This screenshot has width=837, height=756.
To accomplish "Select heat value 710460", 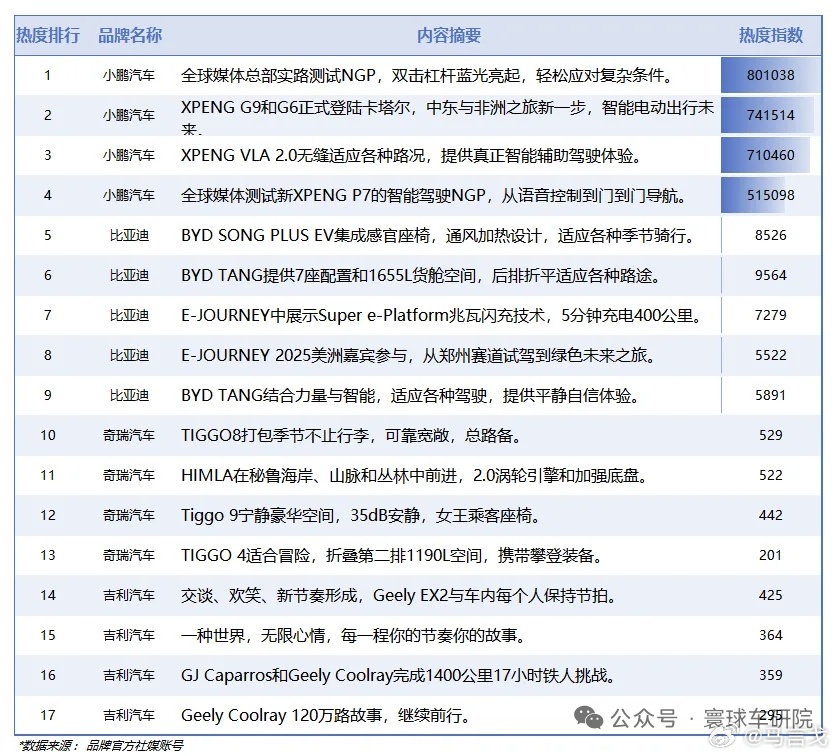I will coord(771,155).
